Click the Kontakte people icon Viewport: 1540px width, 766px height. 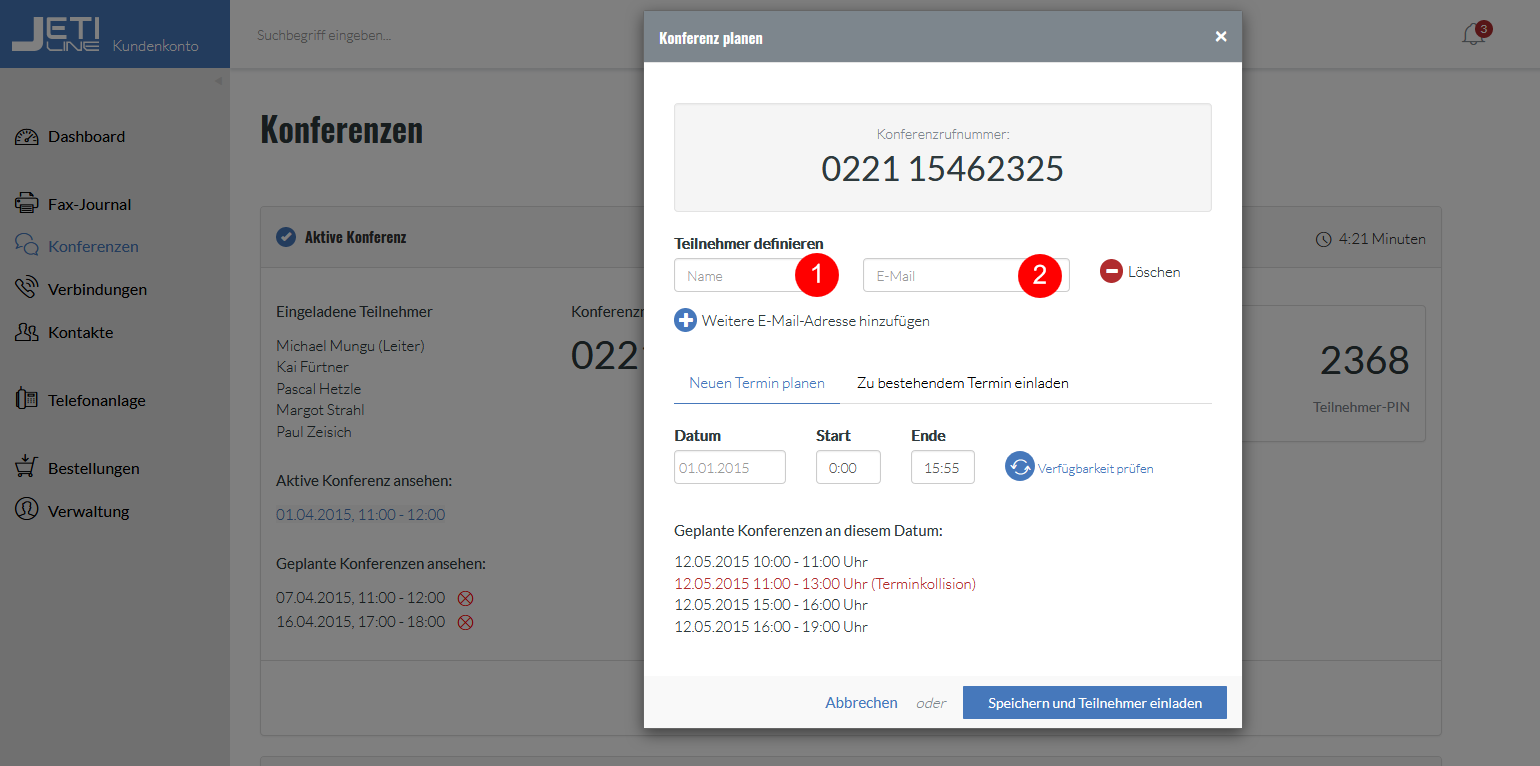(x=27, y=332)
